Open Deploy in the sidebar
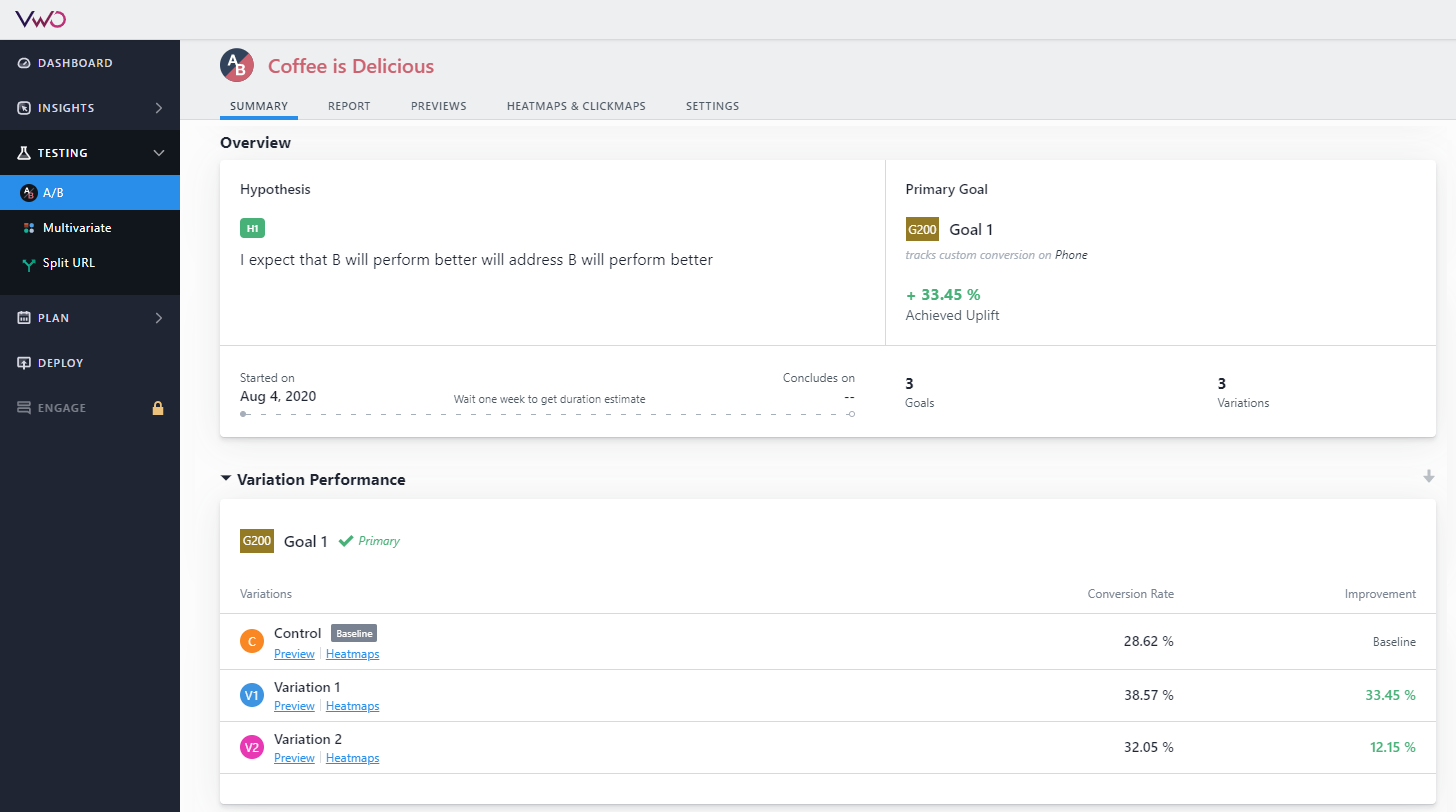 tap(90, 363)
